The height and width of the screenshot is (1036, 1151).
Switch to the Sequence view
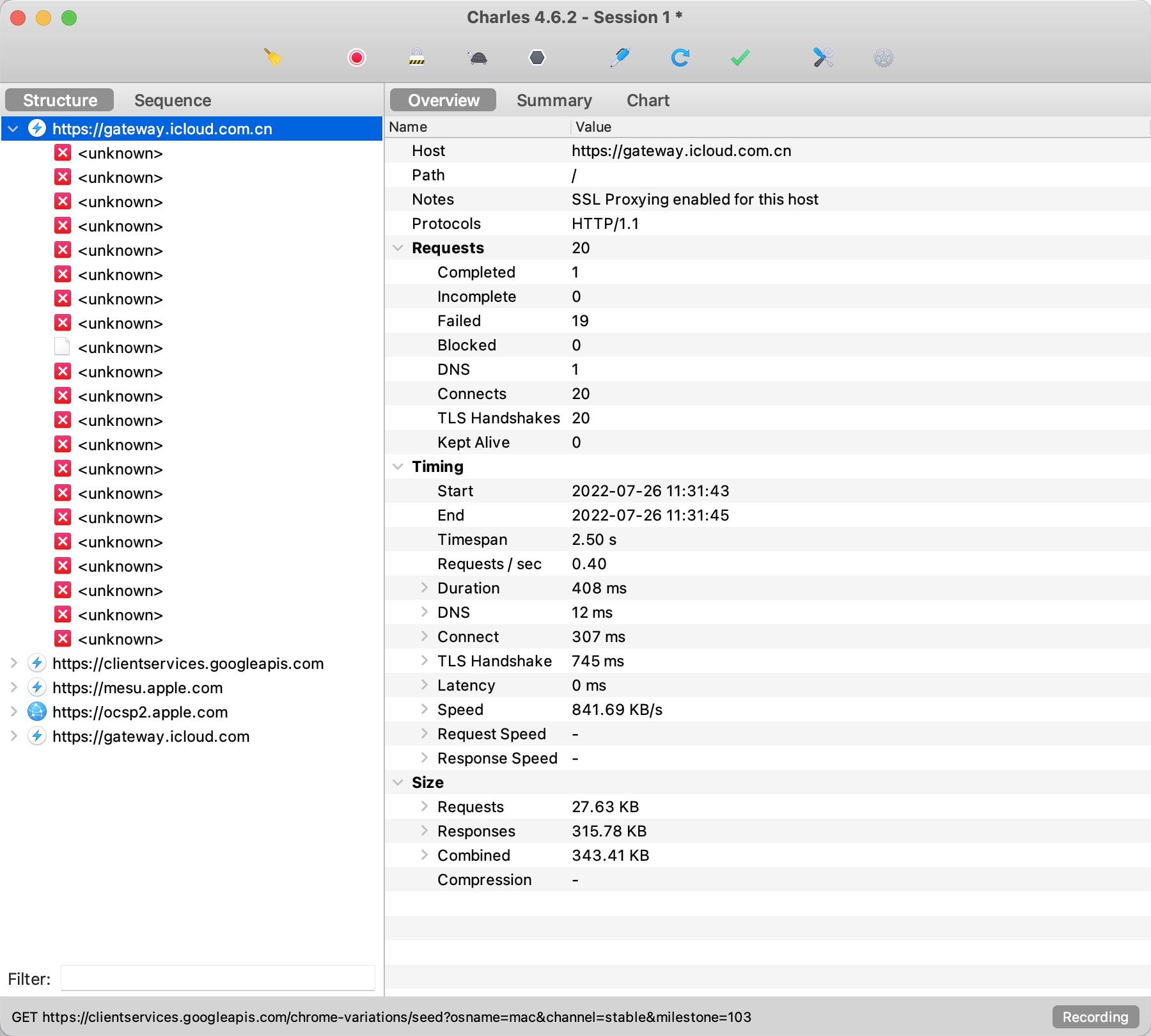173,100
